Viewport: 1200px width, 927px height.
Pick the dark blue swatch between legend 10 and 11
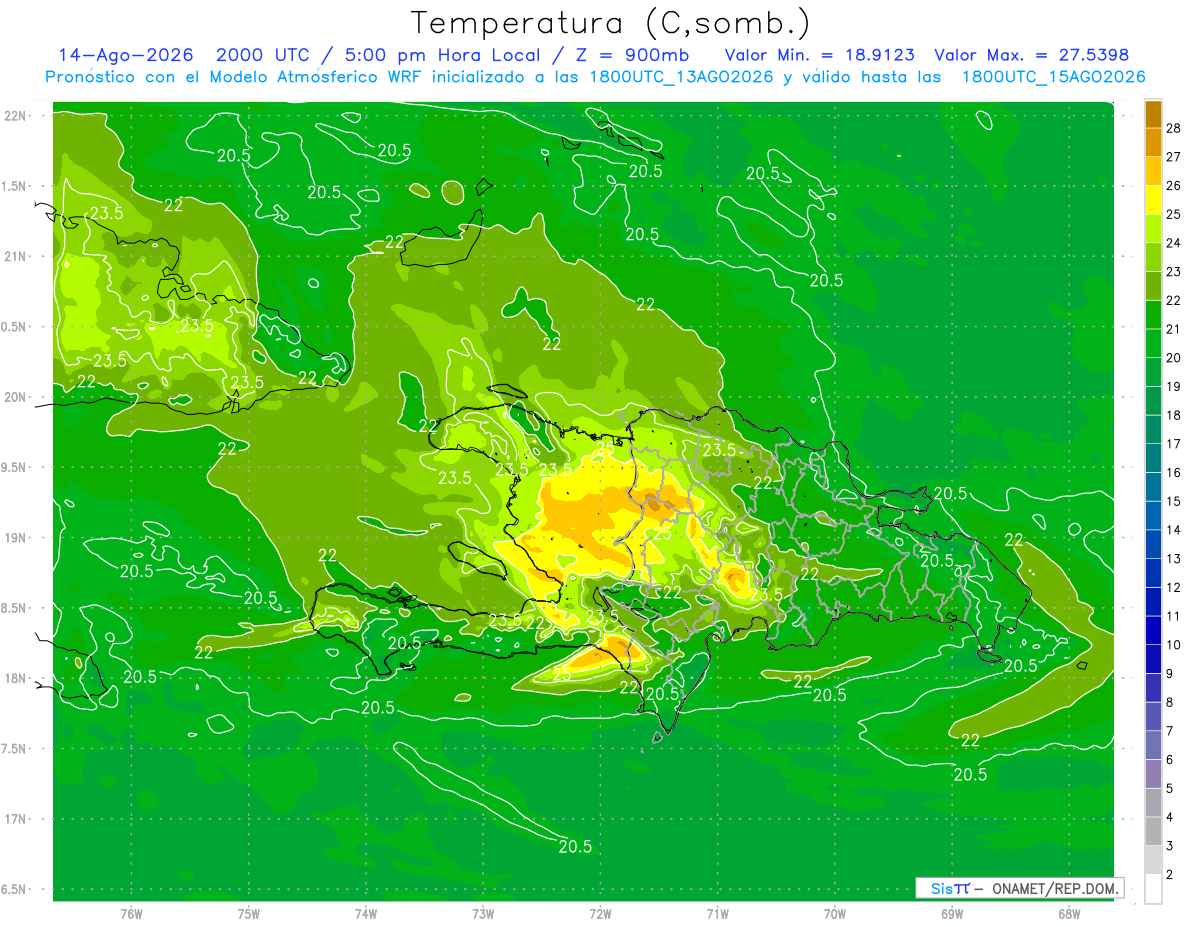coord(1153,630)
